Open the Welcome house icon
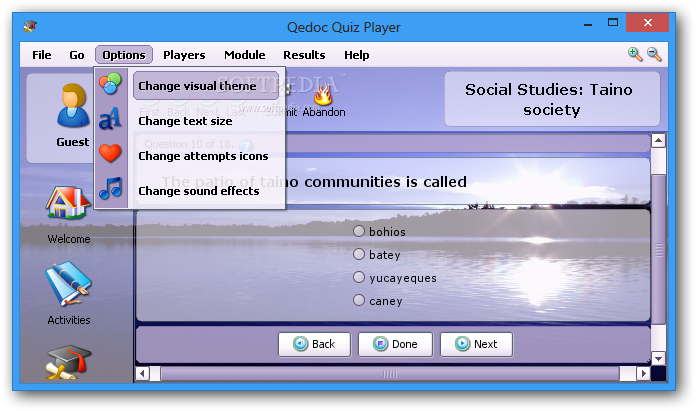The width and height of the screenshot is (696, 411). [x=67, y=202]
